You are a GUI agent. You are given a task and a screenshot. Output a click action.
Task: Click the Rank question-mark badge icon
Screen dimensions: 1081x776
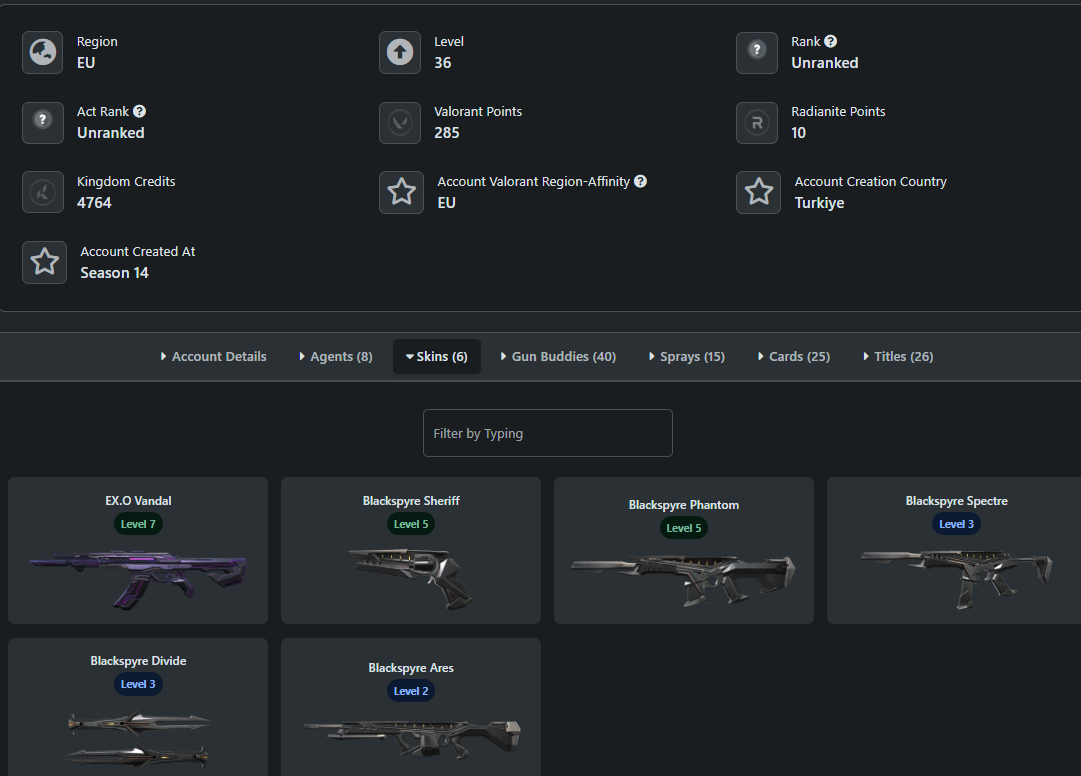(757, 52)
